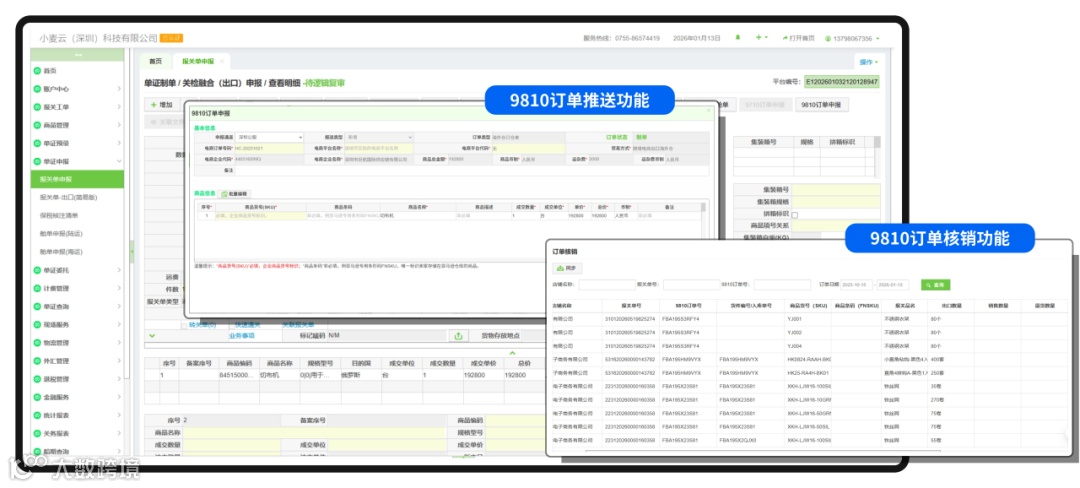Screen dimensions: 1080x488
Task: Click the 关联报关单 link
Action: (298, 325)
